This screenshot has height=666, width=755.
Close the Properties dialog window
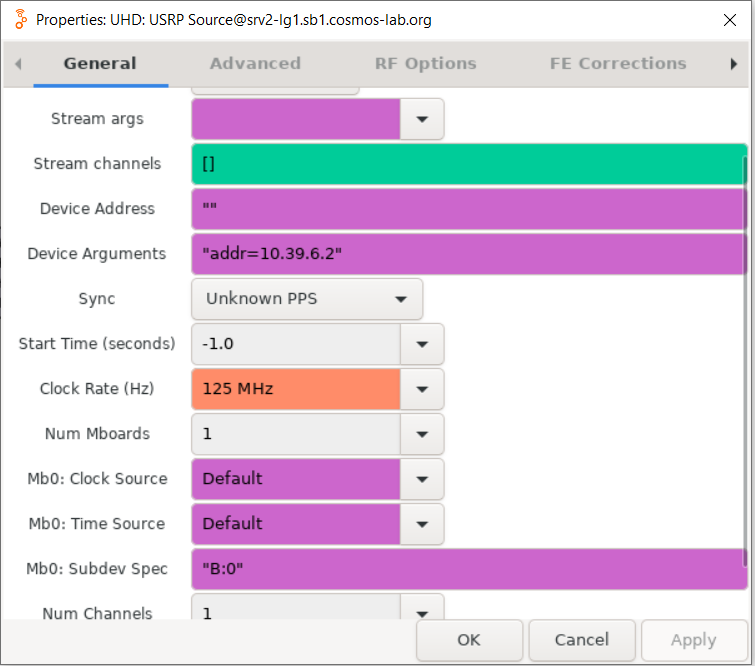click(x=727, y=20)
